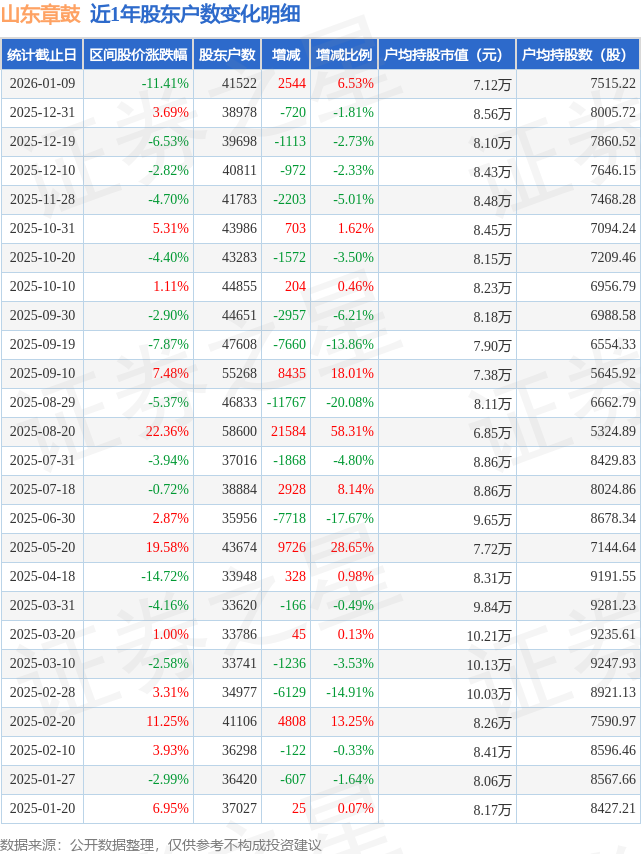The image size is (641, 854).
Task: Click the 户均持股数（股） column header
Action: [579, 55]
